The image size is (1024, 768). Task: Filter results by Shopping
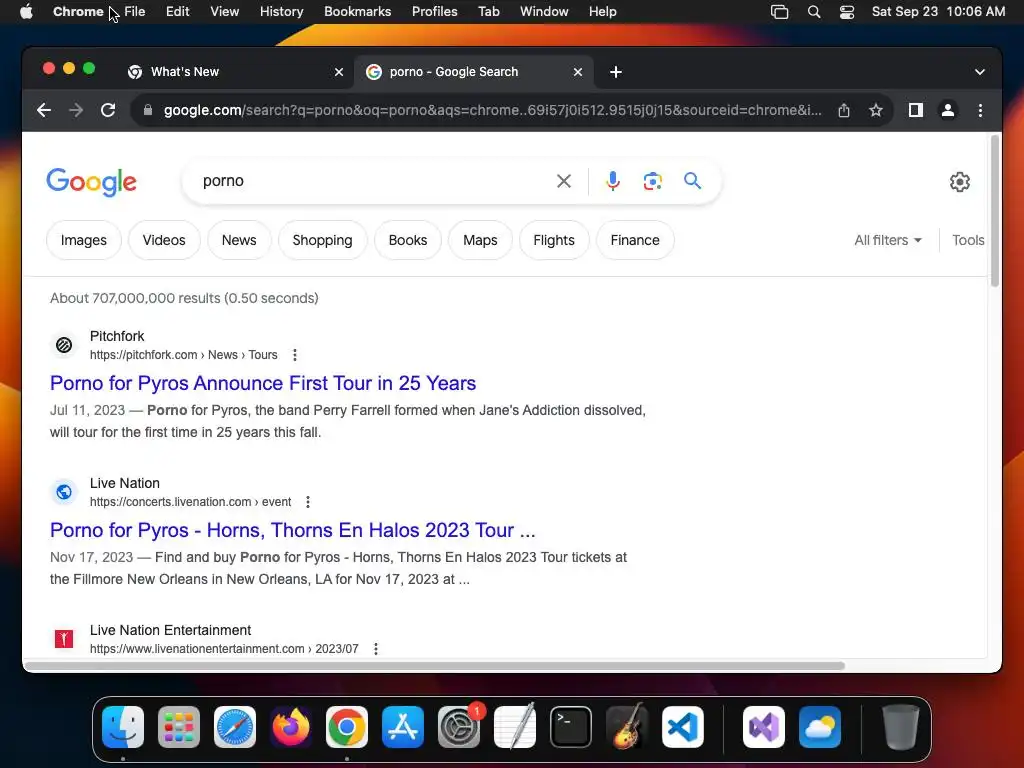[x=323, y=240]
